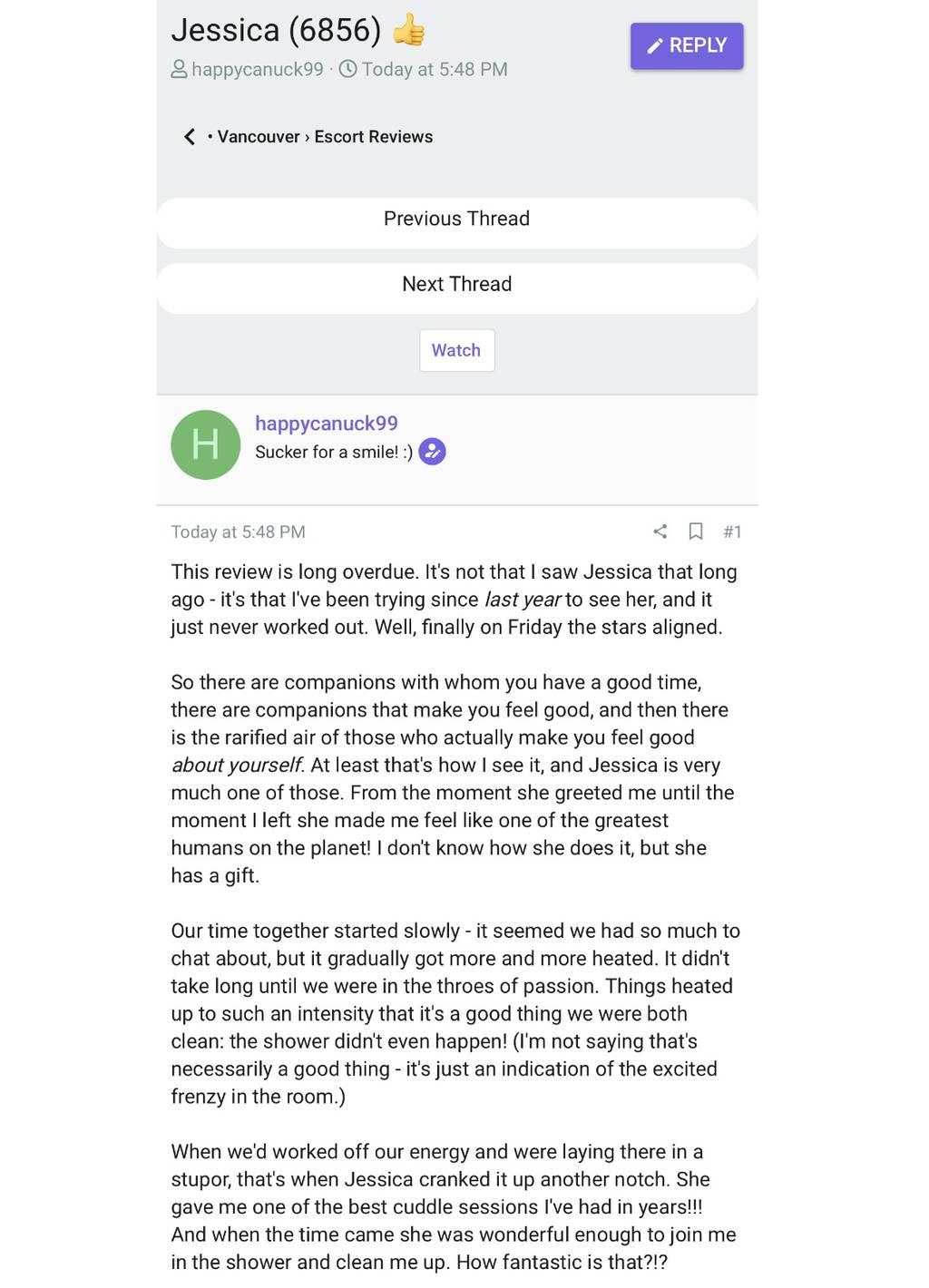This screenshot has width=929, height=1288.
Task: Toggle Watch on this thread
Action: point(456,350)
